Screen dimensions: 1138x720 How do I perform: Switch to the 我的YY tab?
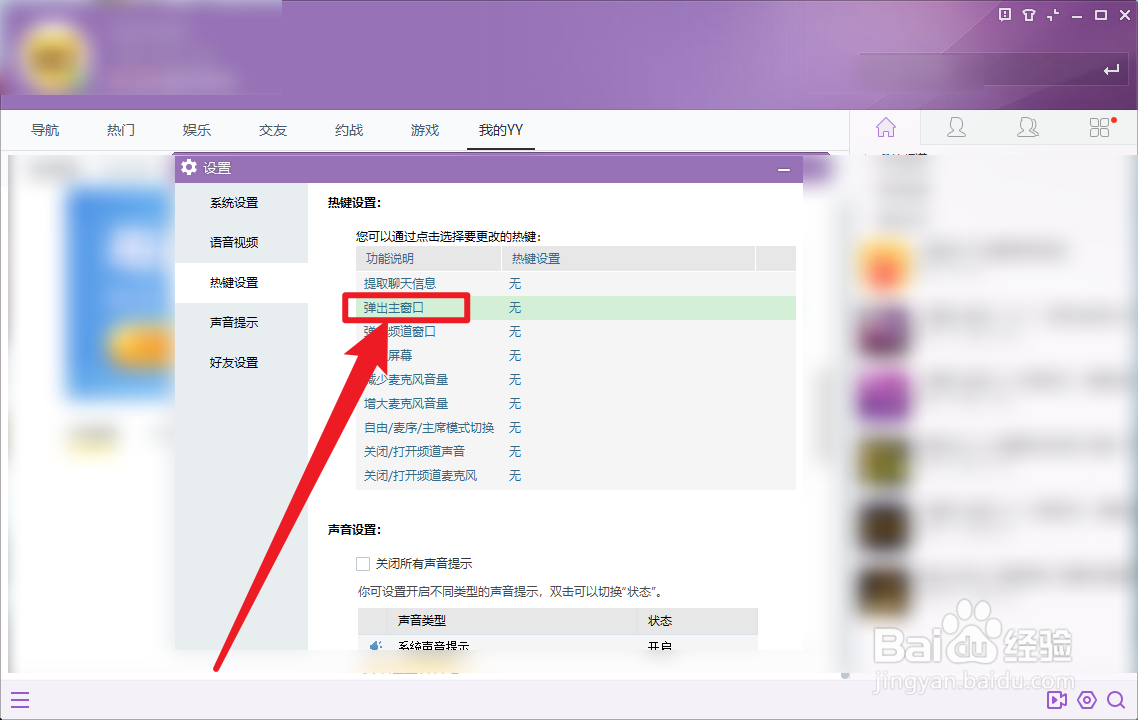[501, 130]
